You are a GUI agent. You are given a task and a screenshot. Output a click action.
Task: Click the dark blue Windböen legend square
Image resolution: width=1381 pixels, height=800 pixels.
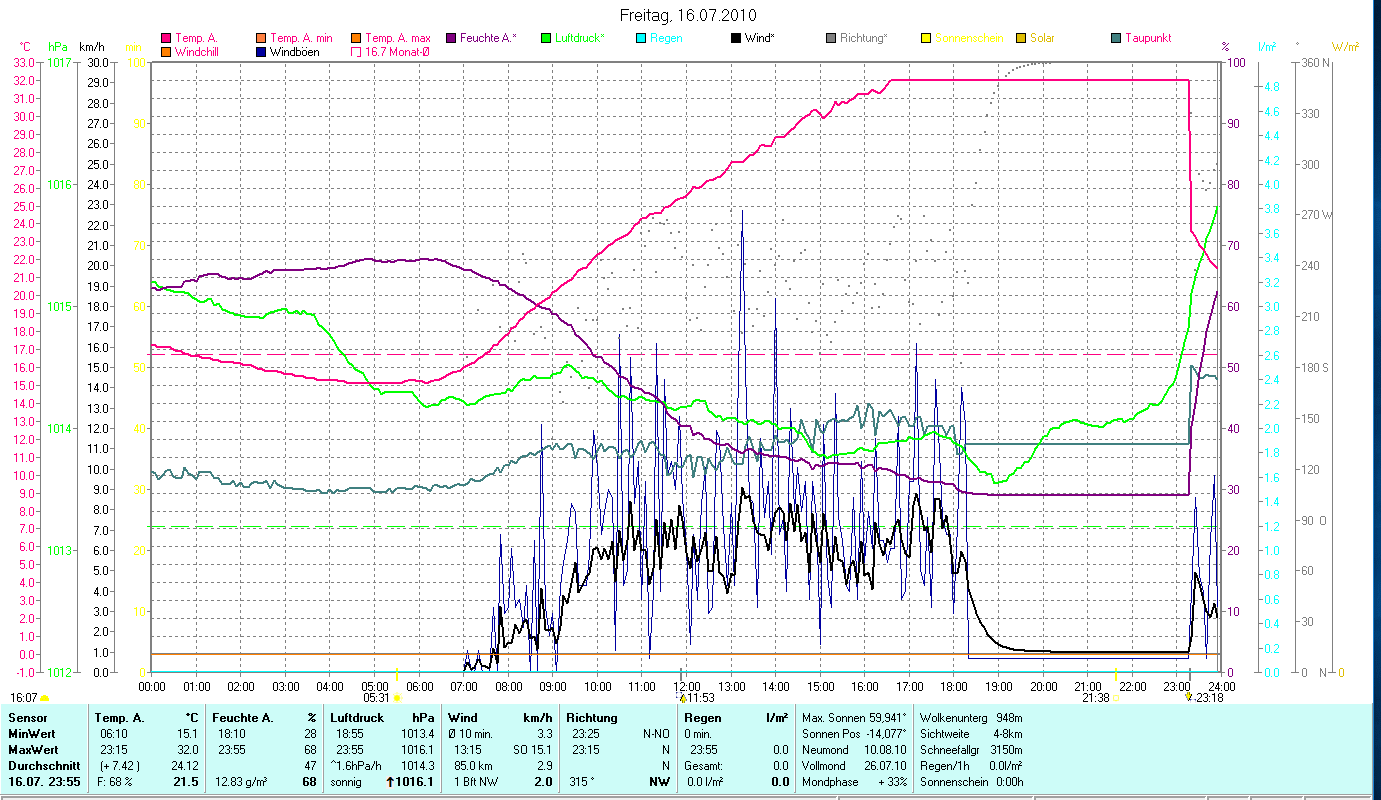261,51
